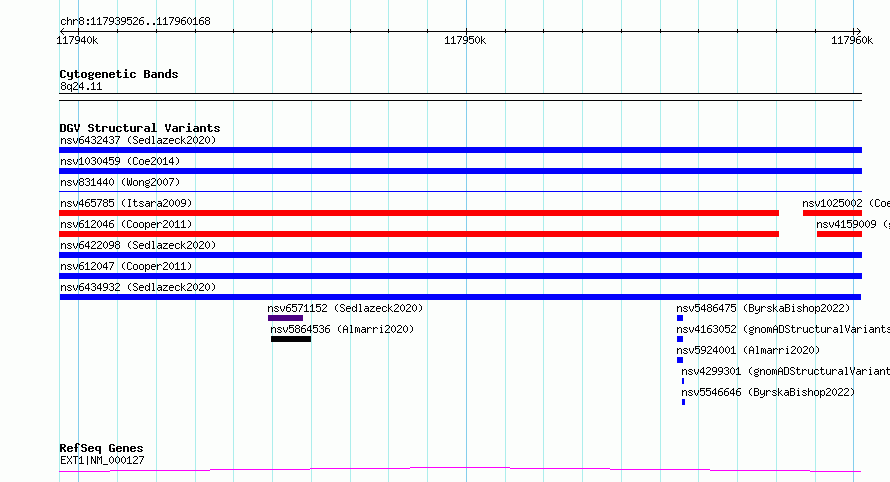
Task: Click the blue bar of nsv6422098
Action: coord(460,255)
